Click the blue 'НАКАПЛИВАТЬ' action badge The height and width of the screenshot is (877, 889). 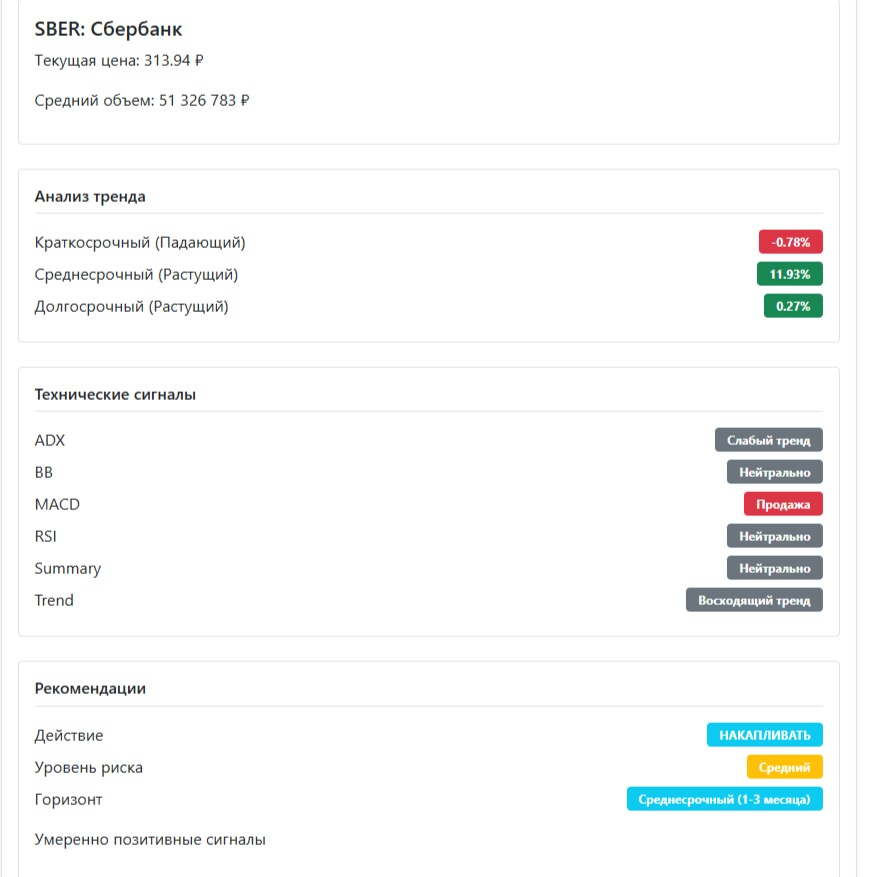pos(764,735)
